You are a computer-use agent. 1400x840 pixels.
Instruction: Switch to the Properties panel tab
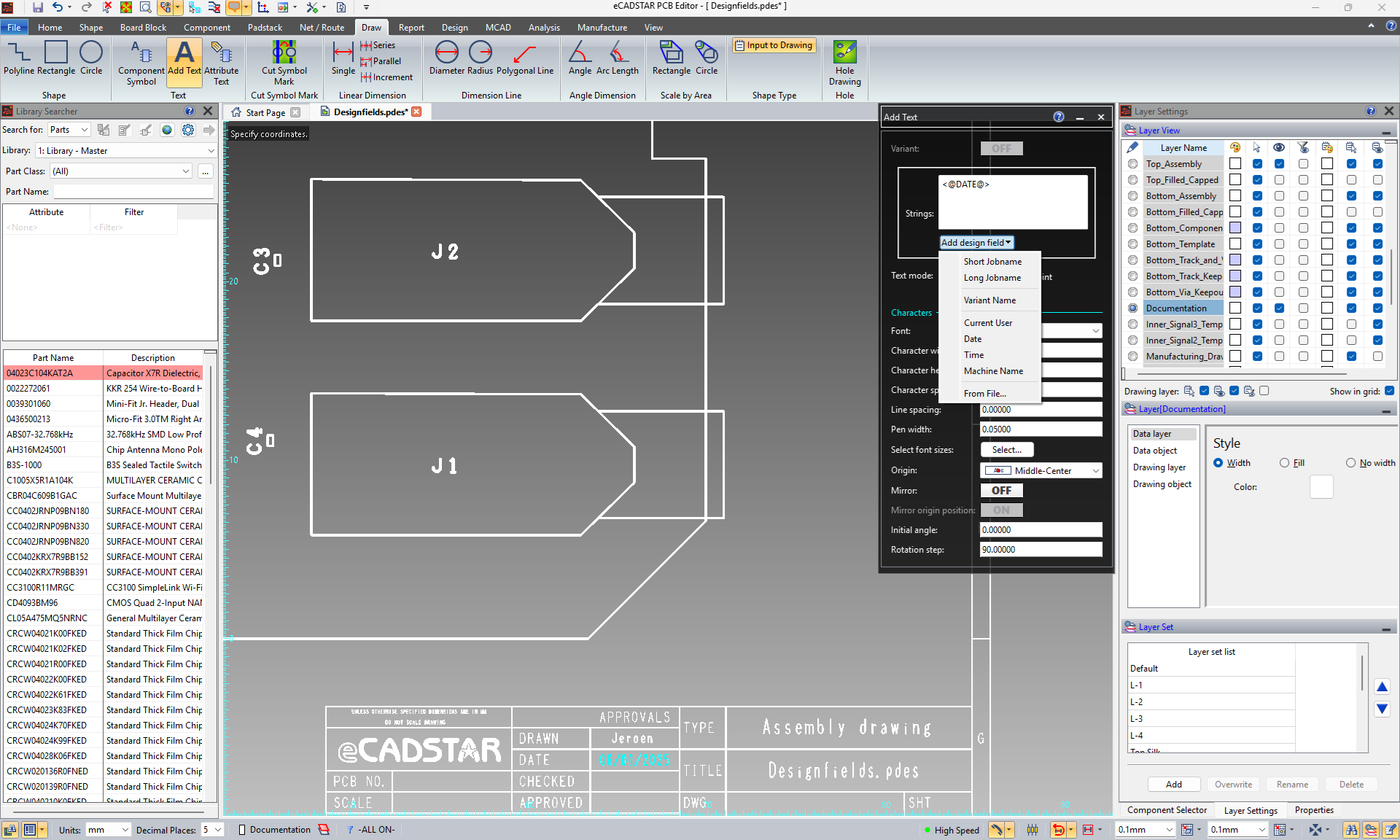pos(1314,810)
